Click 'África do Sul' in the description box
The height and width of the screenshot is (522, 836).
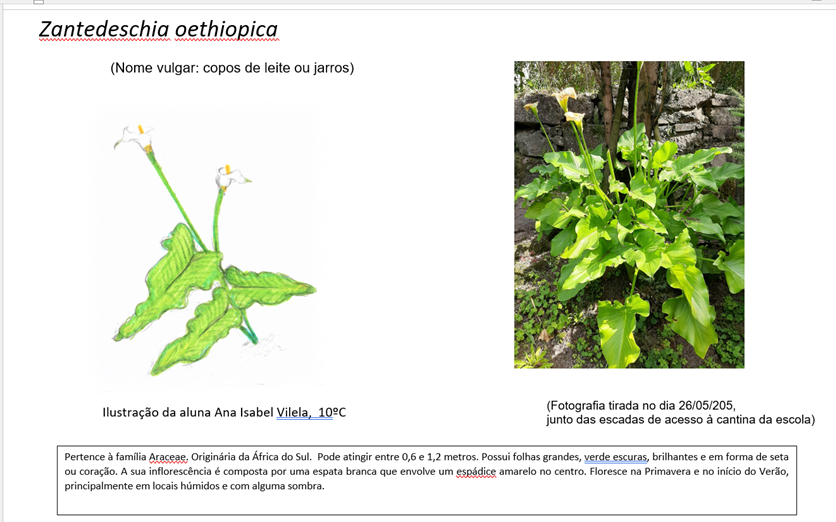click(x=282, y=457)
